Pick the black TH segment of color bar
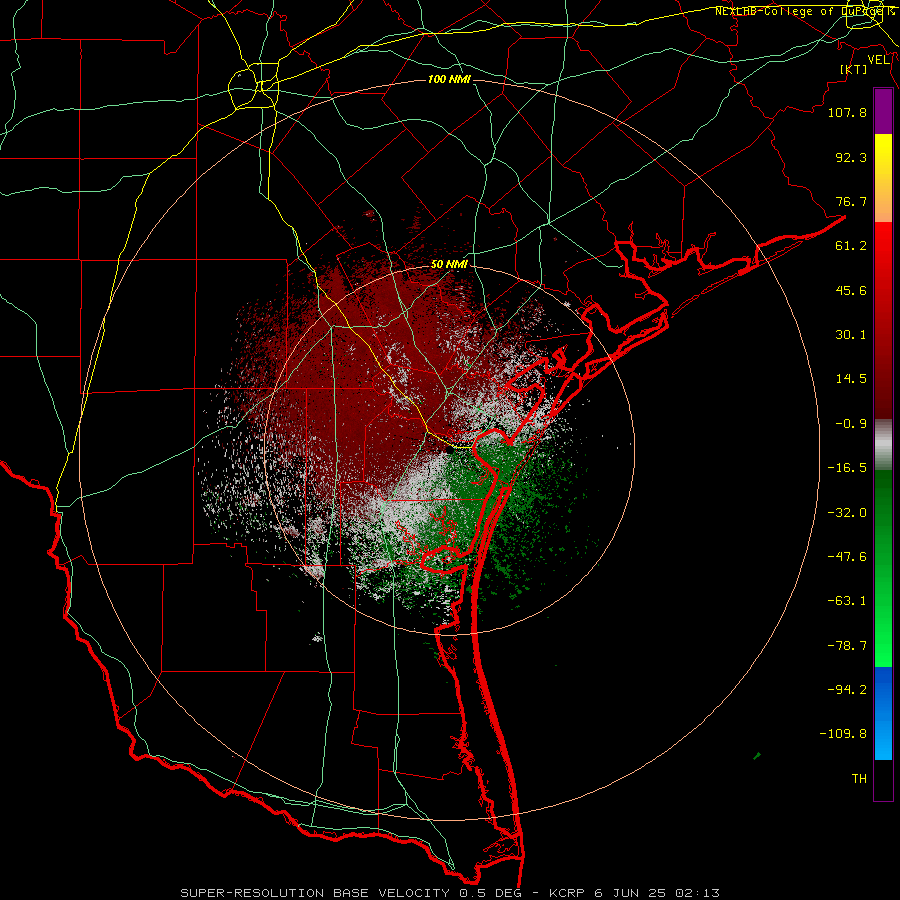The height and width of the screenshot is (900, 900). pyautogui.click(x=883, y=780)
